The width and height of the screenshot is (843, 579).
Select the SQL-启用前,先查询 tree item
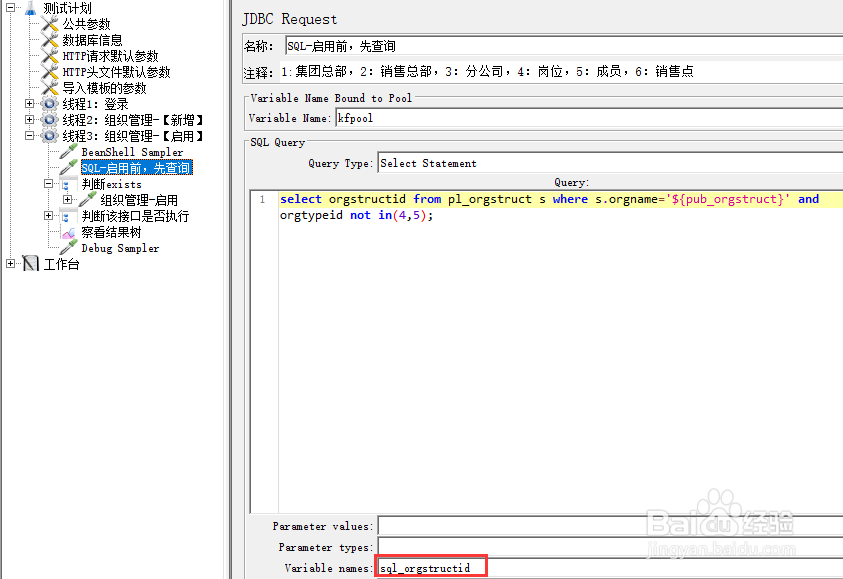137,168
